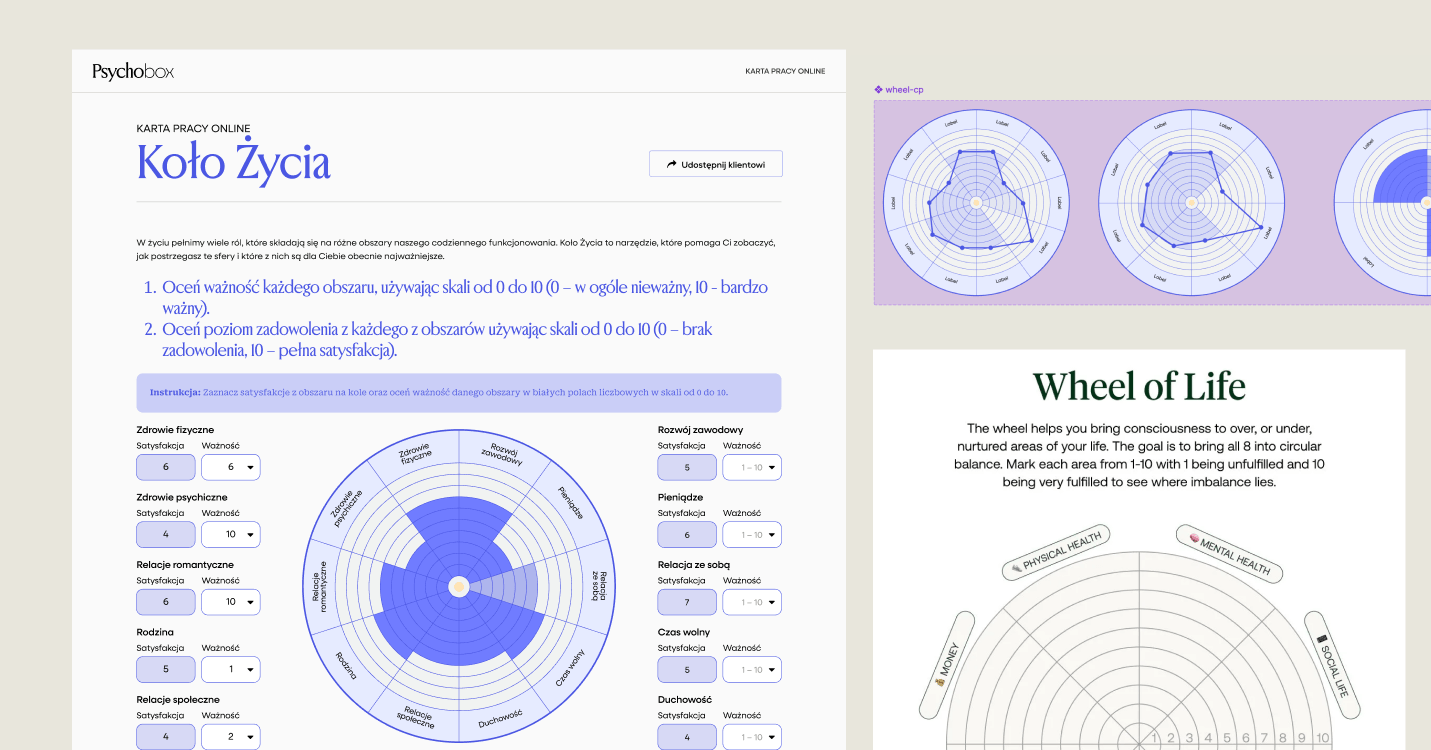Focus Satysfakcja field for Zdrowie fizyczne
This screenshot has height=750, width=1431.
pyautogui.click(x=166, y=467)
